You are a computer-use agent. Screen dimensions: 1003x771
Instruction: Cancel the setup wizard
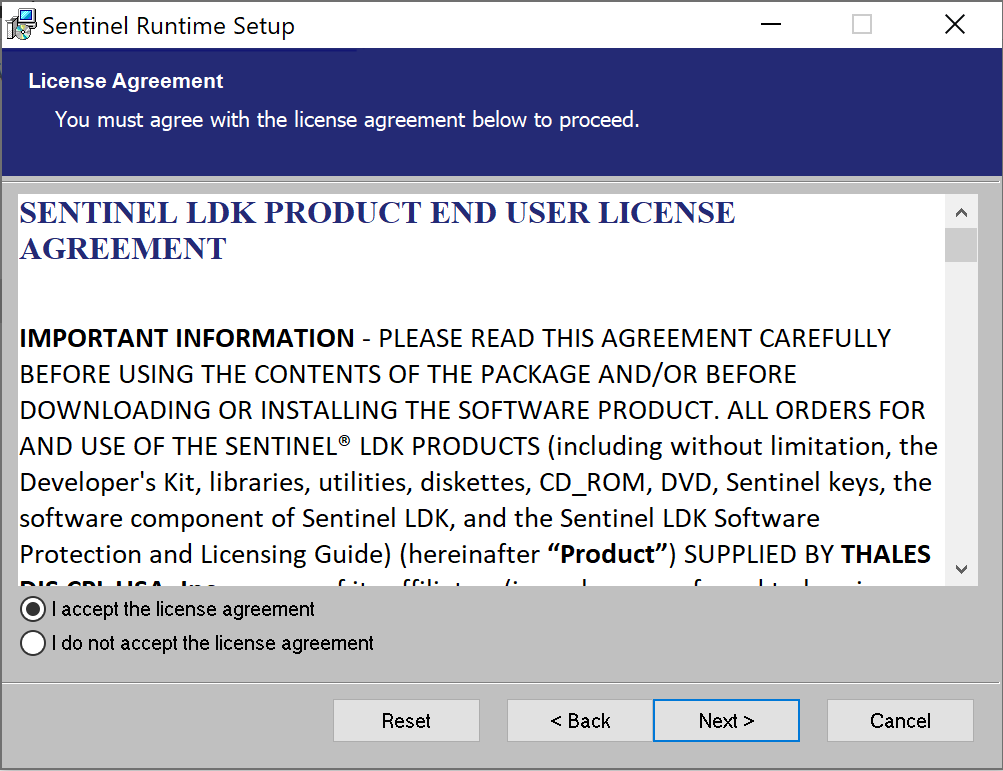click(x=900, y=721)
